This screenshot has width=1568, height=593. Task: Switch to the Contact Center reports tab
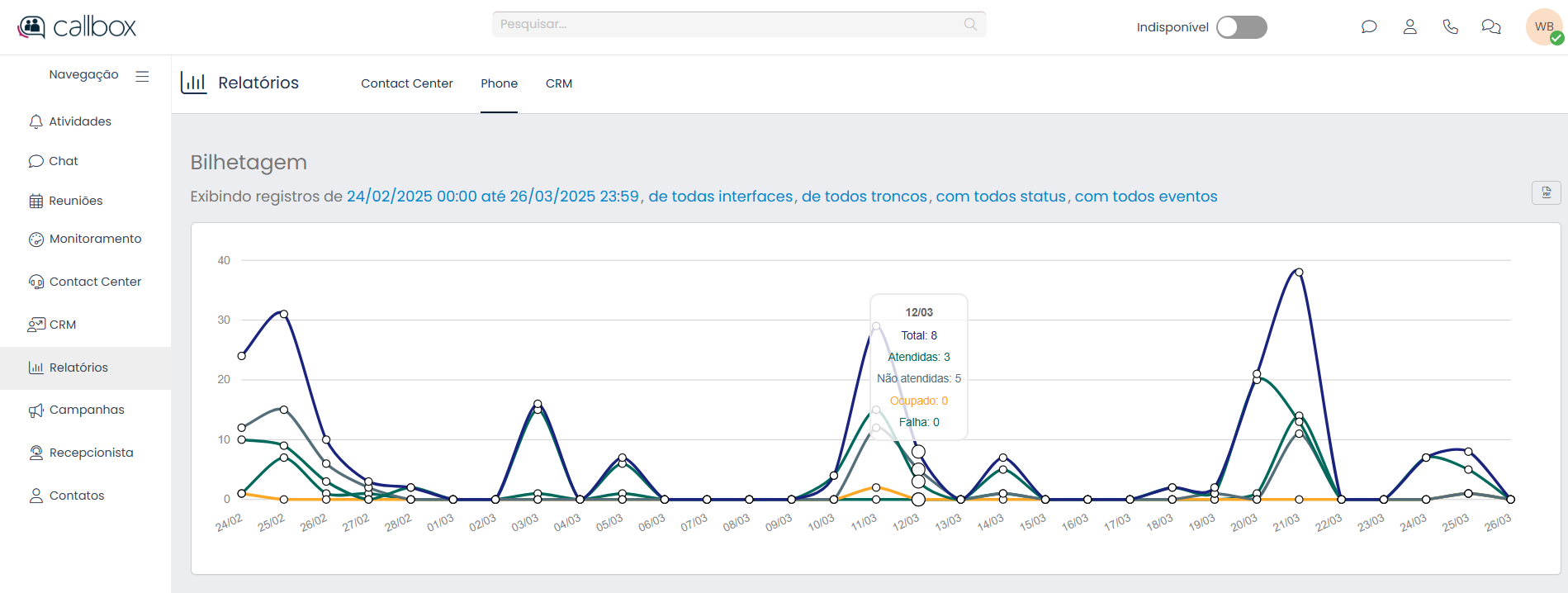tap(406, 83)
